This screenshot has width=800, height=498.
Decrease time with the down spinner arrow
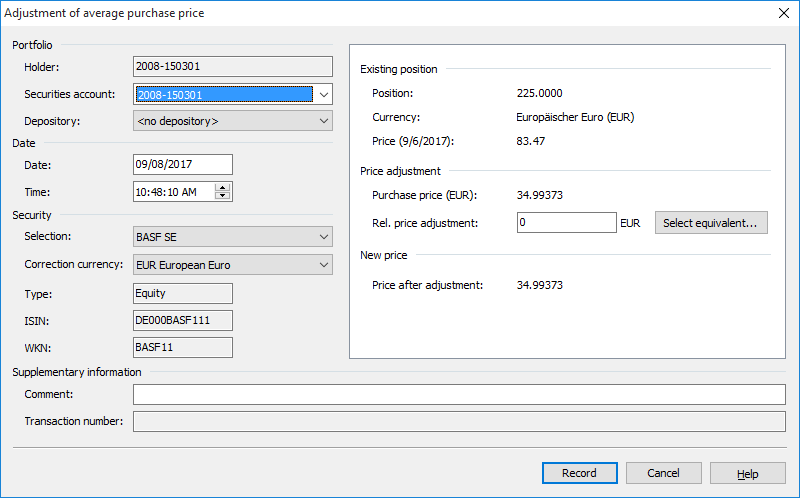coord(222,197)
